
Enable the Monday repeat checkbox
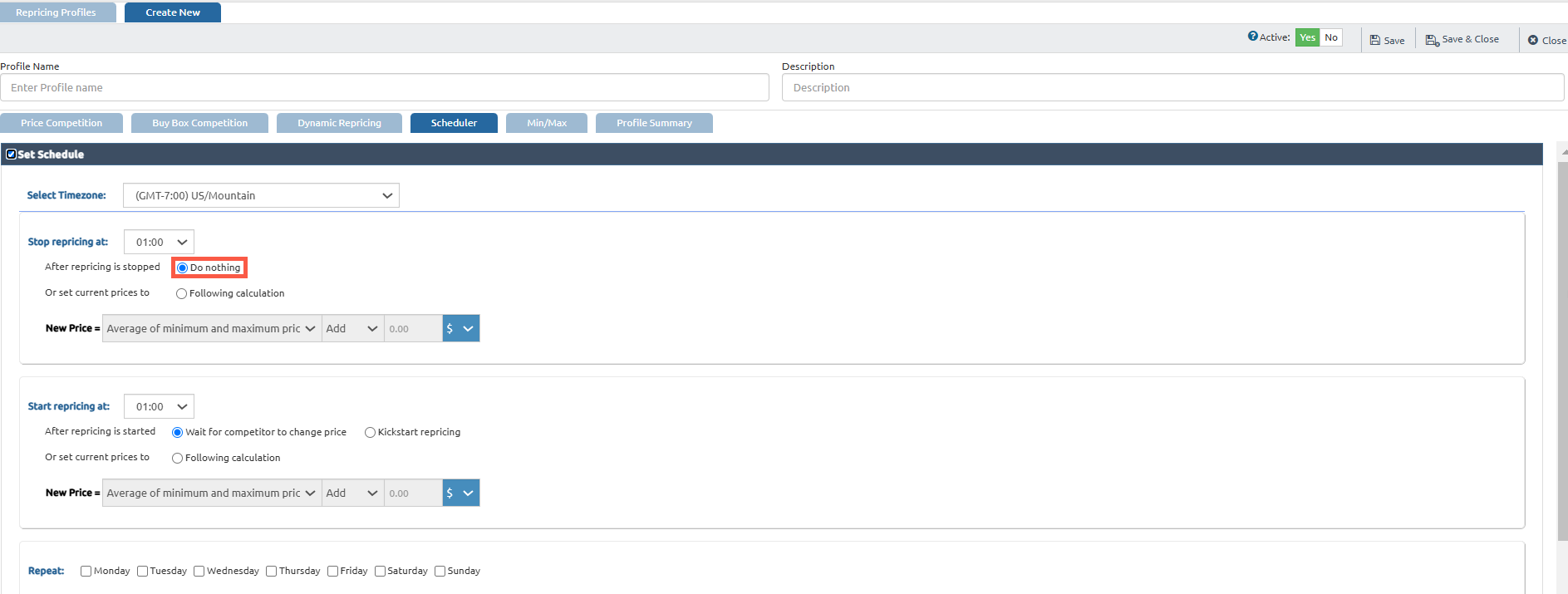point(86,572)
